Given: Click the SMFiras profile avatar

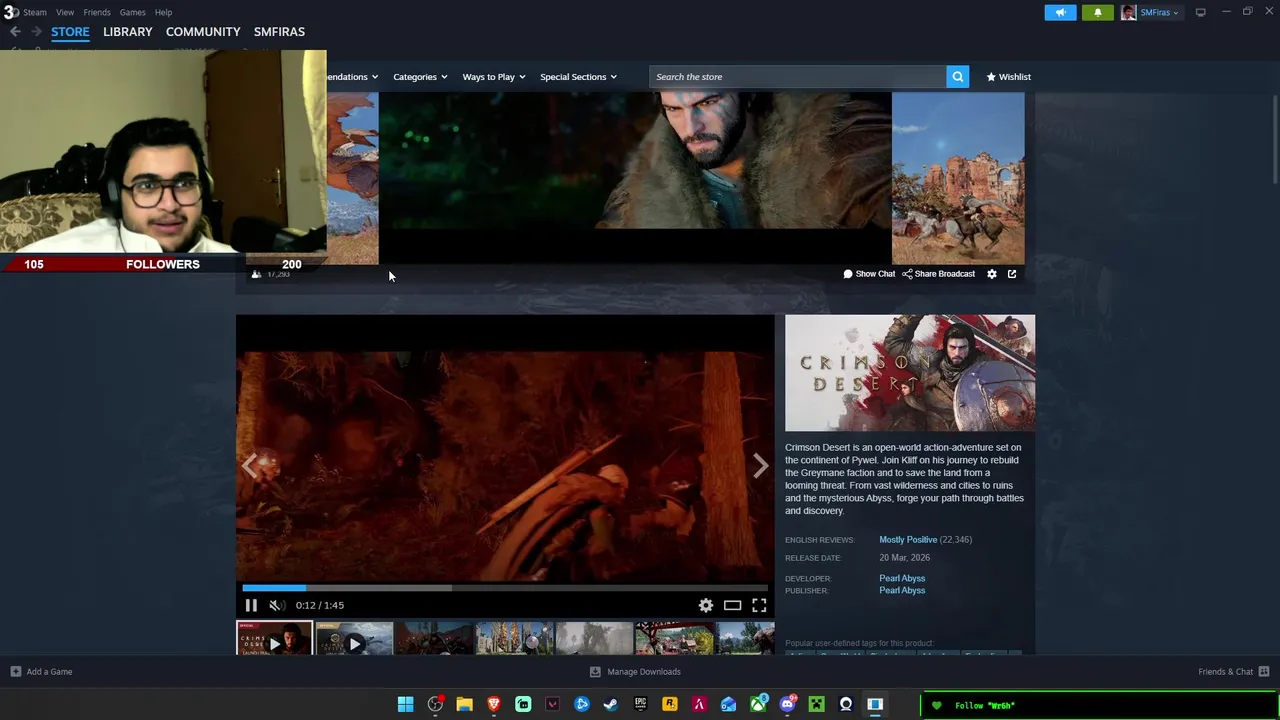Looking at the screenshot, I should (1128, 12).
